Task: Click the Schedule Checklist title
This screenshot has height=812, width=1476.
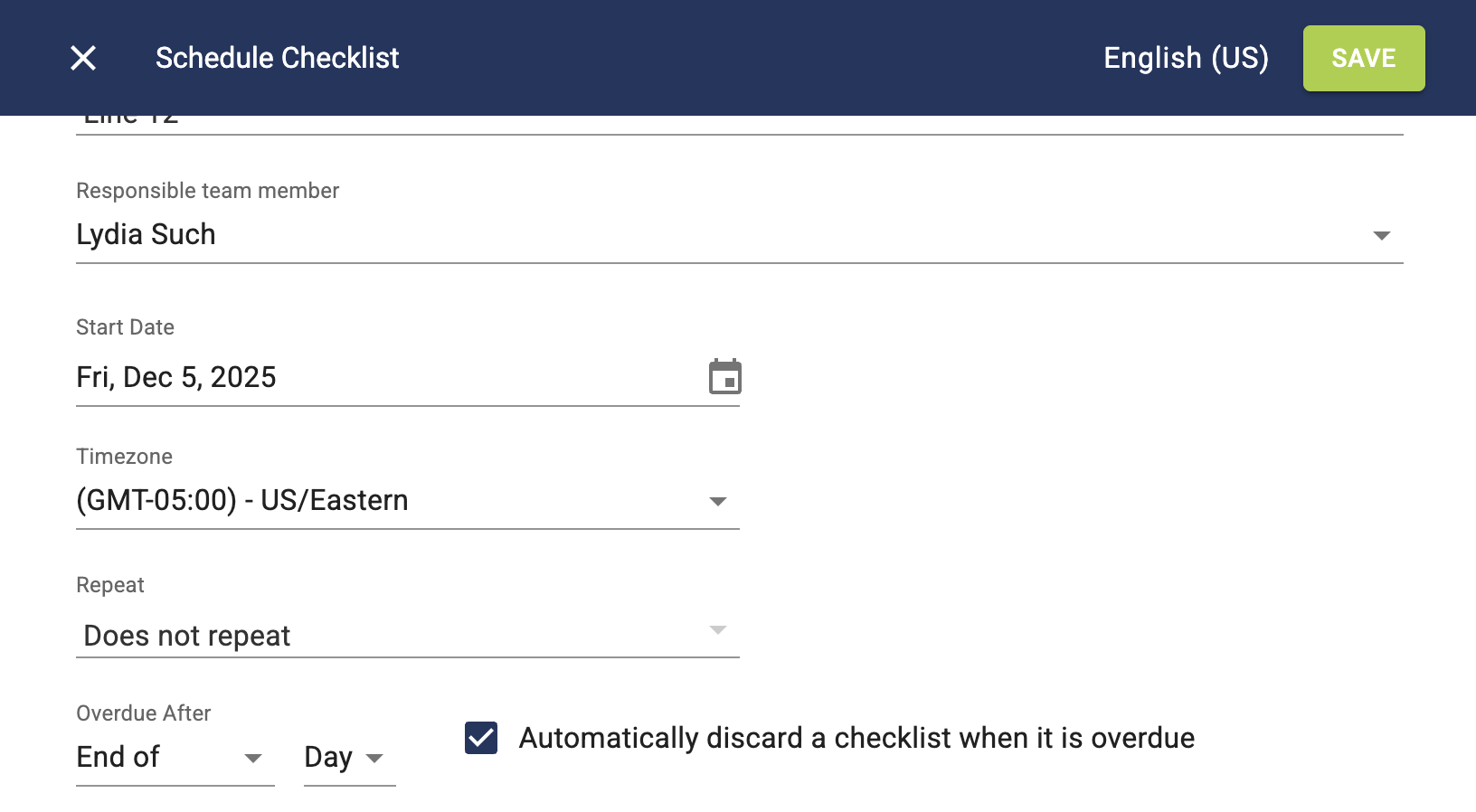Action: click(277, 58)
